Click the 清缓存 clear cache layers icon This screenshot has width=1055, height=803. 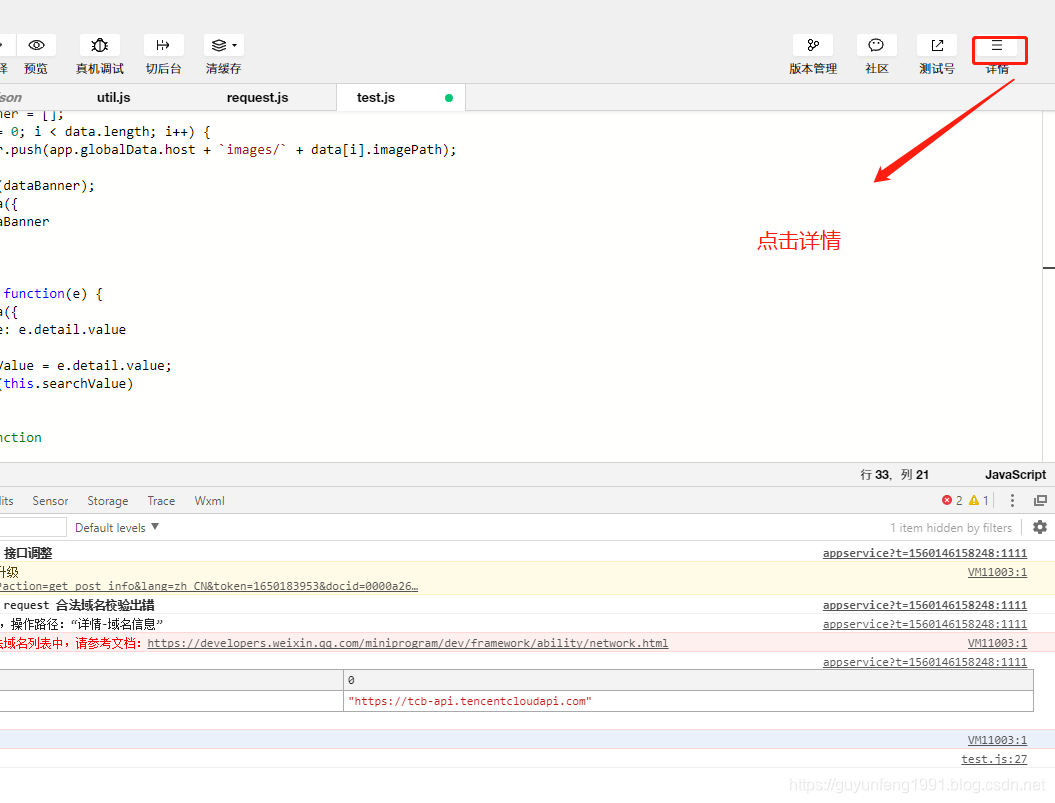click(219, 45)
